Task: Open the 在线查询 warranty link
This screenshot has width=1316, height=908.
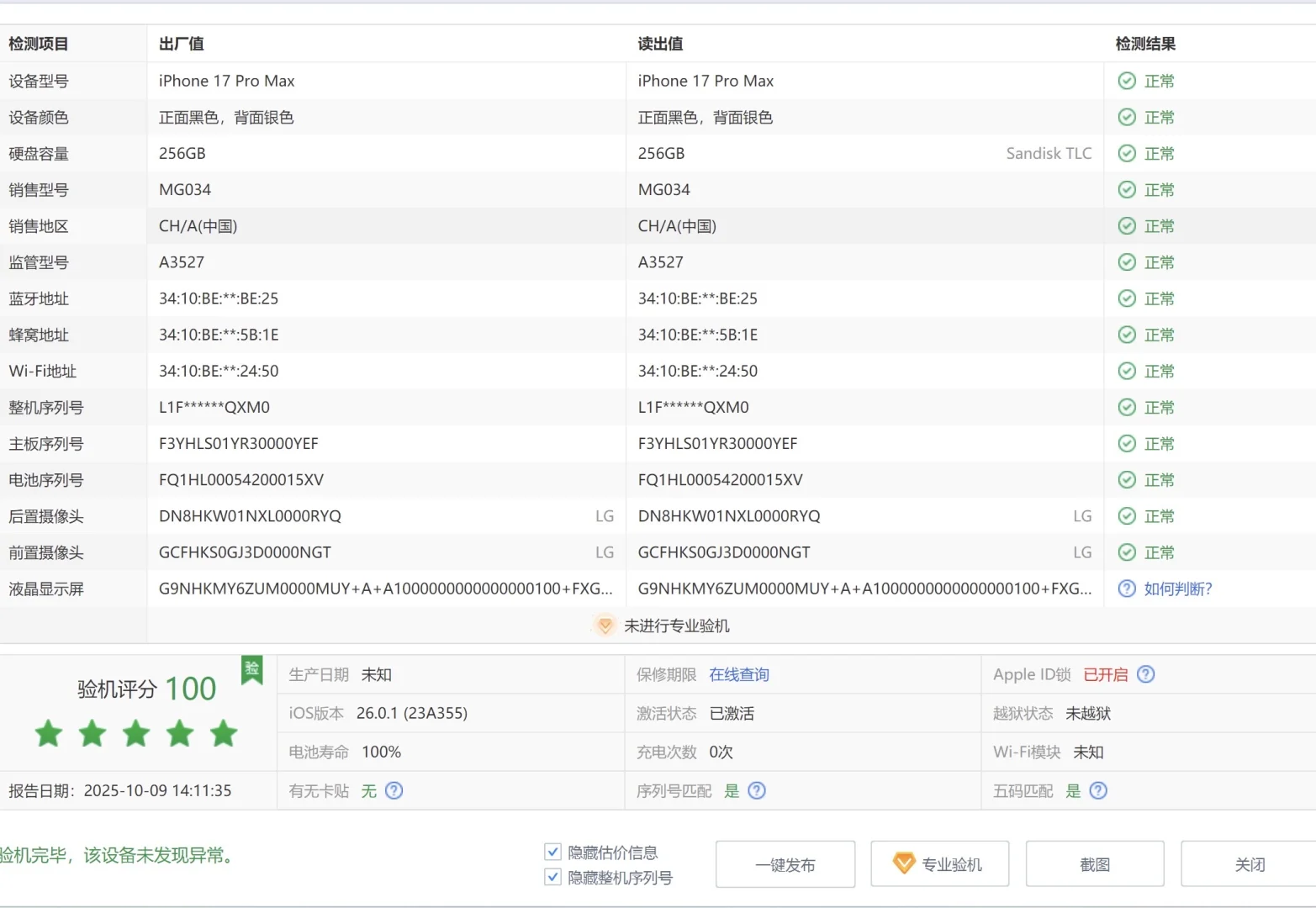Action: click(739, 674)
